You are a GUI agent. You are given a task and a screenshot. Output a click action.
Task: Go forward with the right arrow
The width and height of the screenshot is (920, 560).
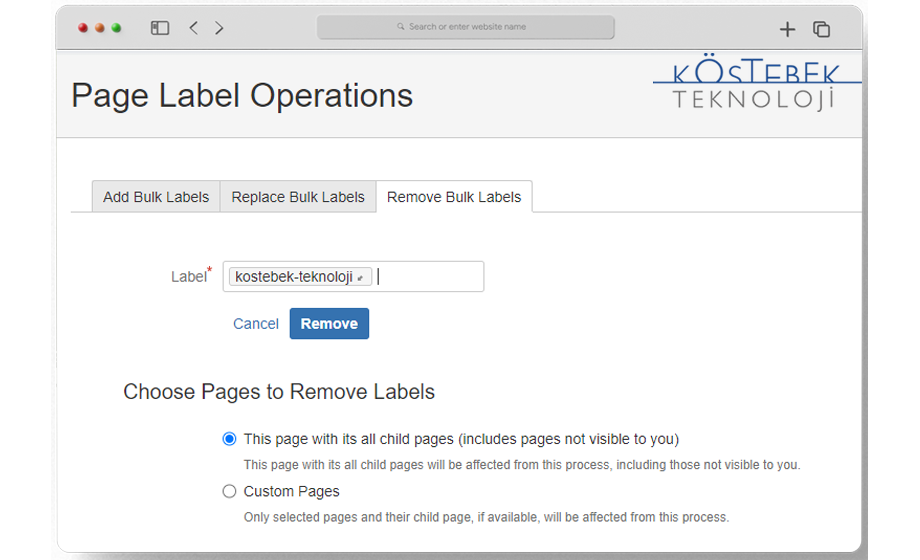(x=219, y=28)
